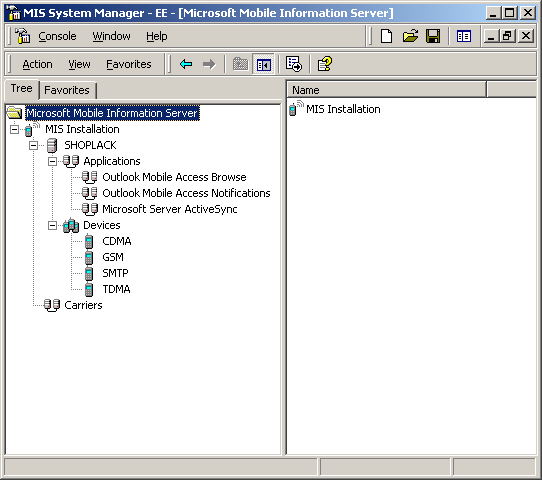542x480 pixels.
Task: Toggle the Show/Hide Console Tree button
Action: tap(263, 64)
